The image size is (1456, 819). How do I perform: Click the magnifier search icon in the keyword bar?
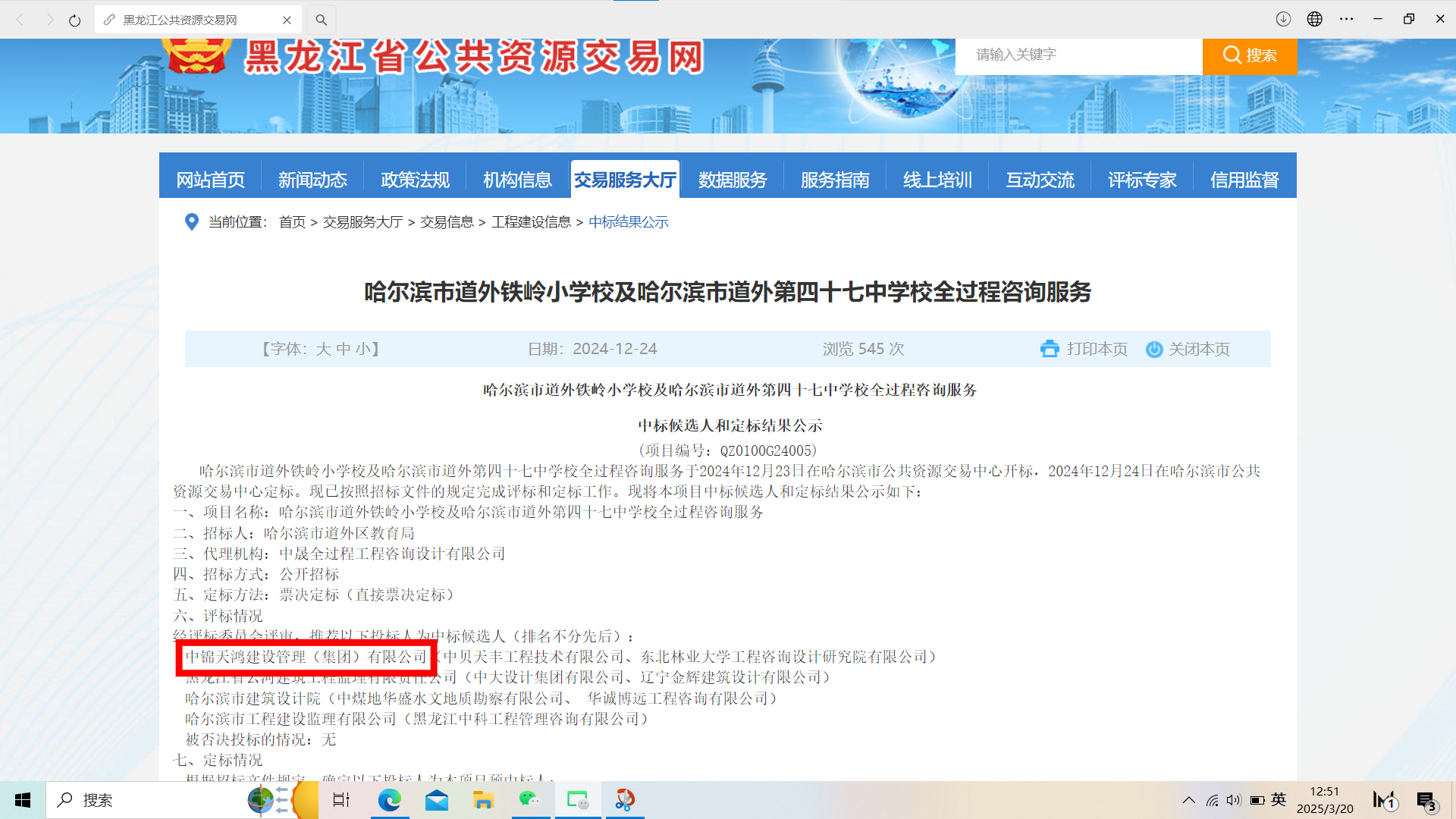1232,55
